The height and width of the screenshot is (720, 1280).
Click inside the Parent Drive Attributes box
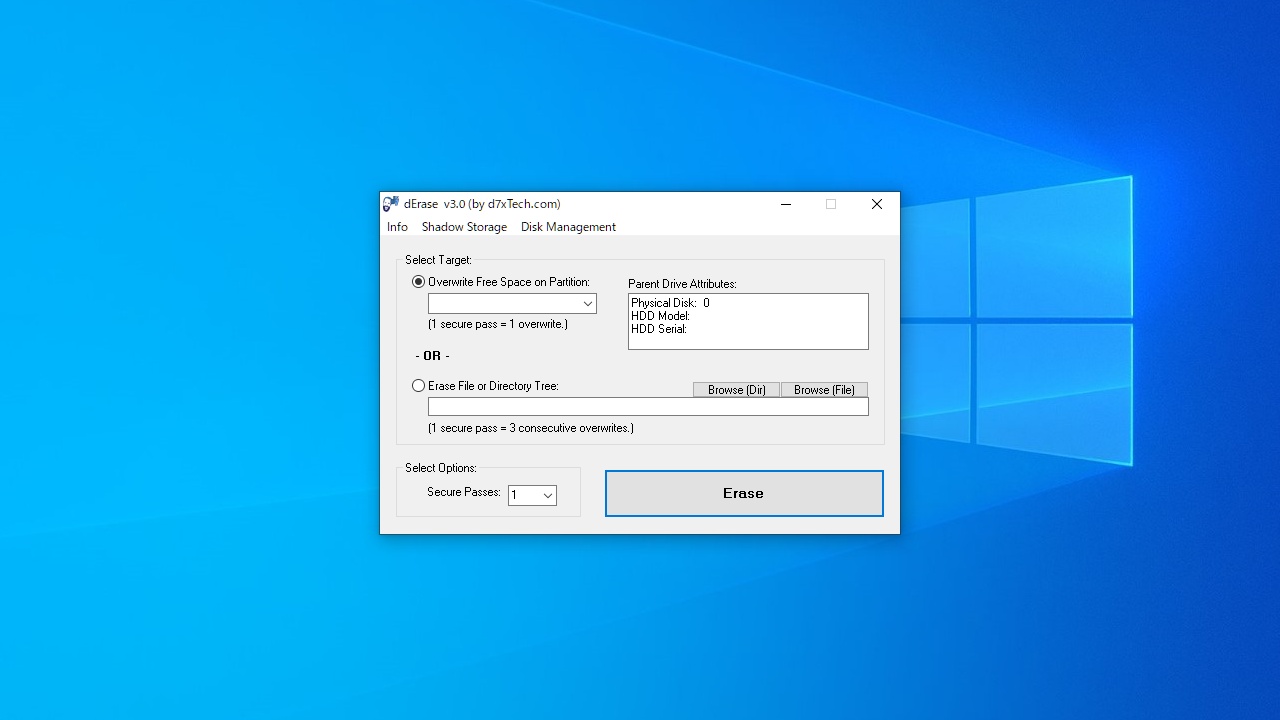tap(748, 321)
